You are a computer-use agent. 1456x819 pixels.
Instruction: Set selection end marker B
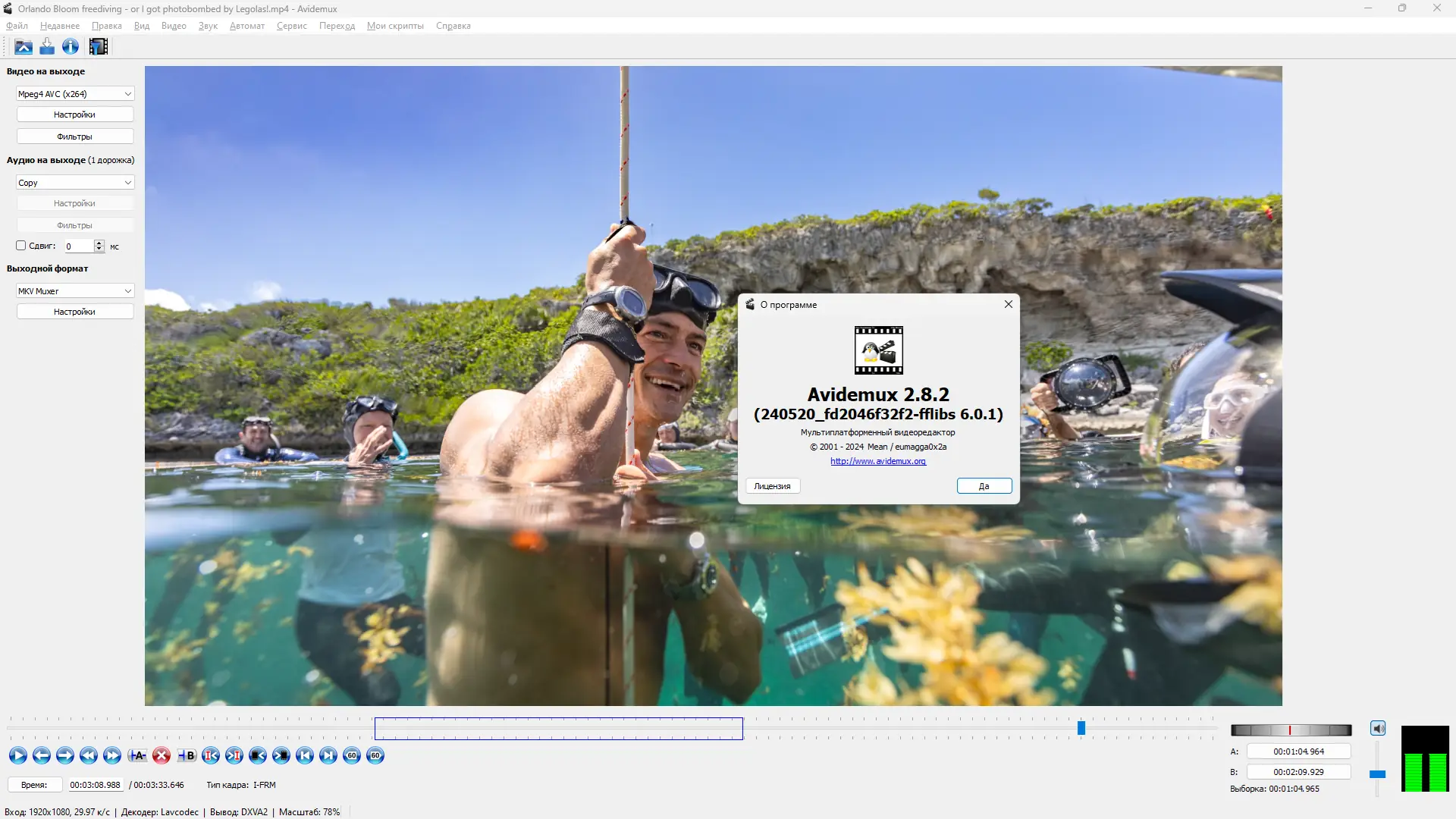(187, 755)
